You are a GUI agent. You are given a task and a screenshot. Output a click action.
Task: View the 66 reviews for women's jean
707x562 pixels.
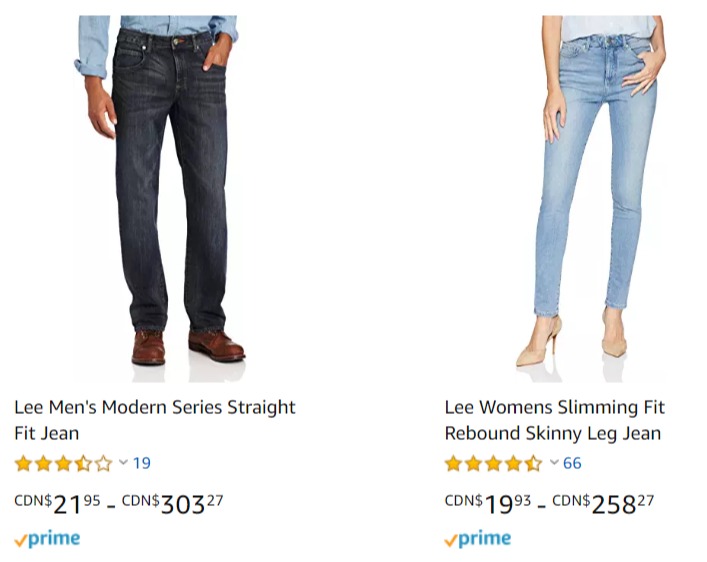572,463
